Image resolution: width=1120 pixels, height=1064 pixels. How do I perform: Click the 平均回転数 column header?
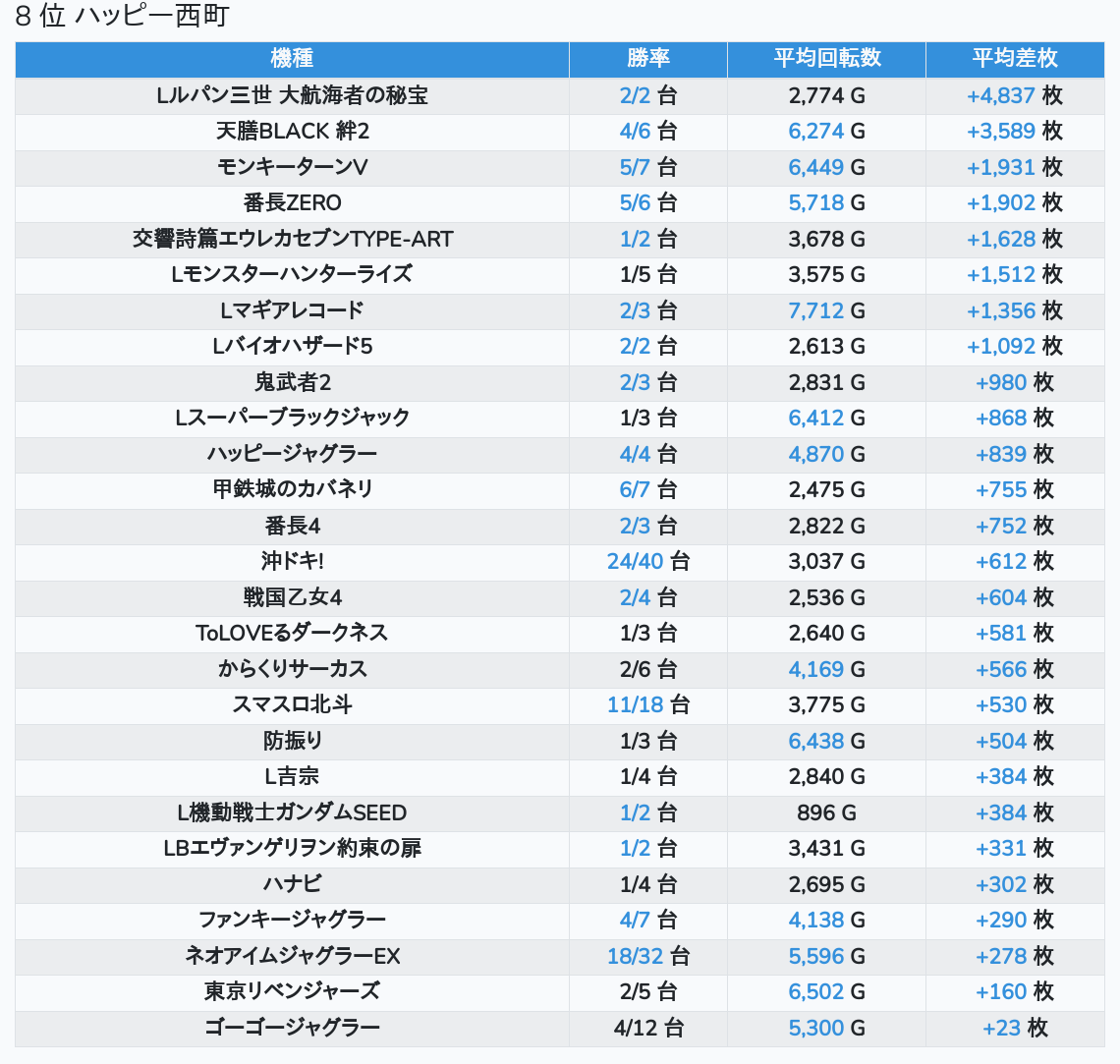pos(826,59)
